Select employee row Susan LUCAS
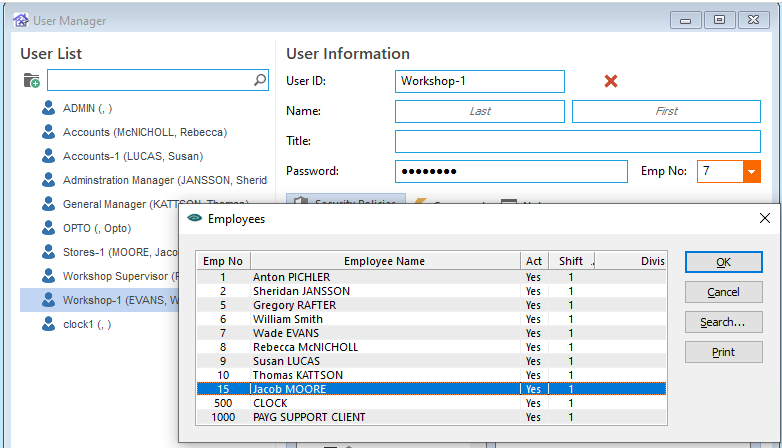This screenshot has width=782, height=448. (x=431, y=361)
